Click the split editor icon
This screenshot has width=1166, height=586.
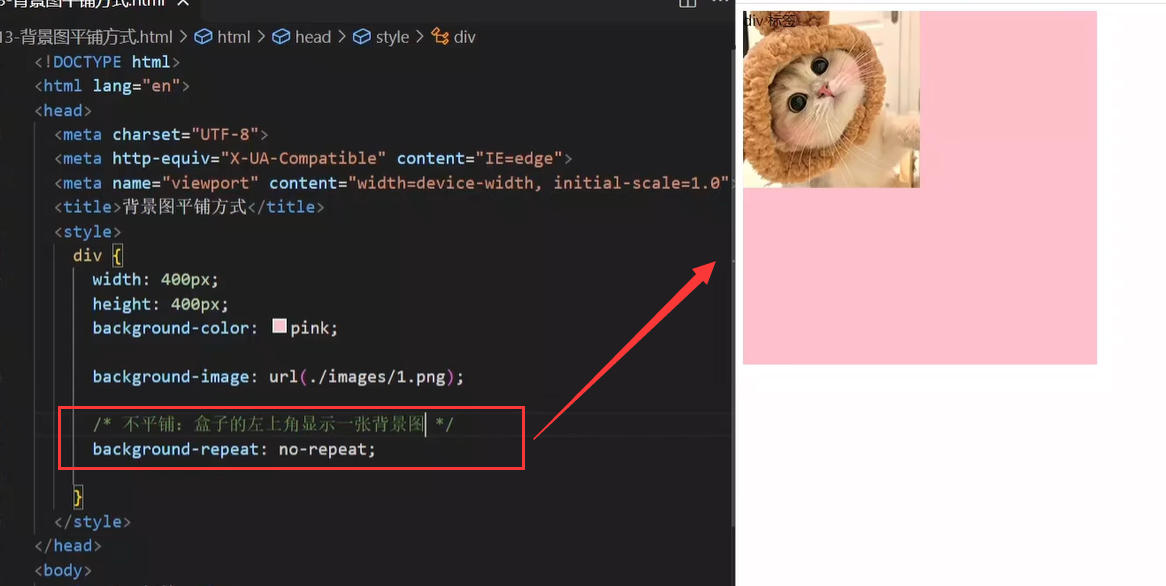click(688, 3)
